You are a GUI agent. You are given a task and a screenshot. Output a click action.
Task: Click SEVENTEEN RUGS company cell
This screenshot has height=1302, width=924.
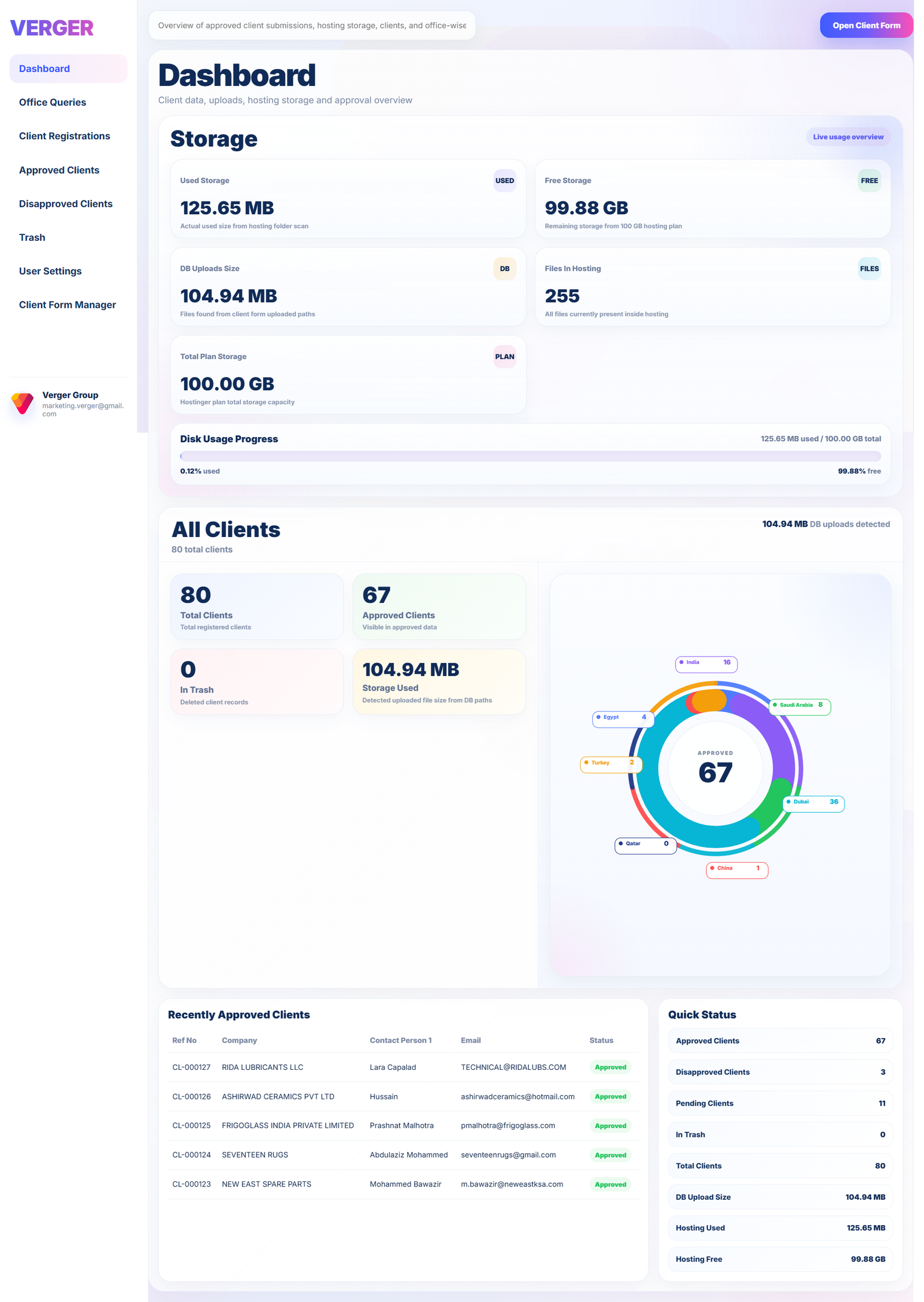255,1155
